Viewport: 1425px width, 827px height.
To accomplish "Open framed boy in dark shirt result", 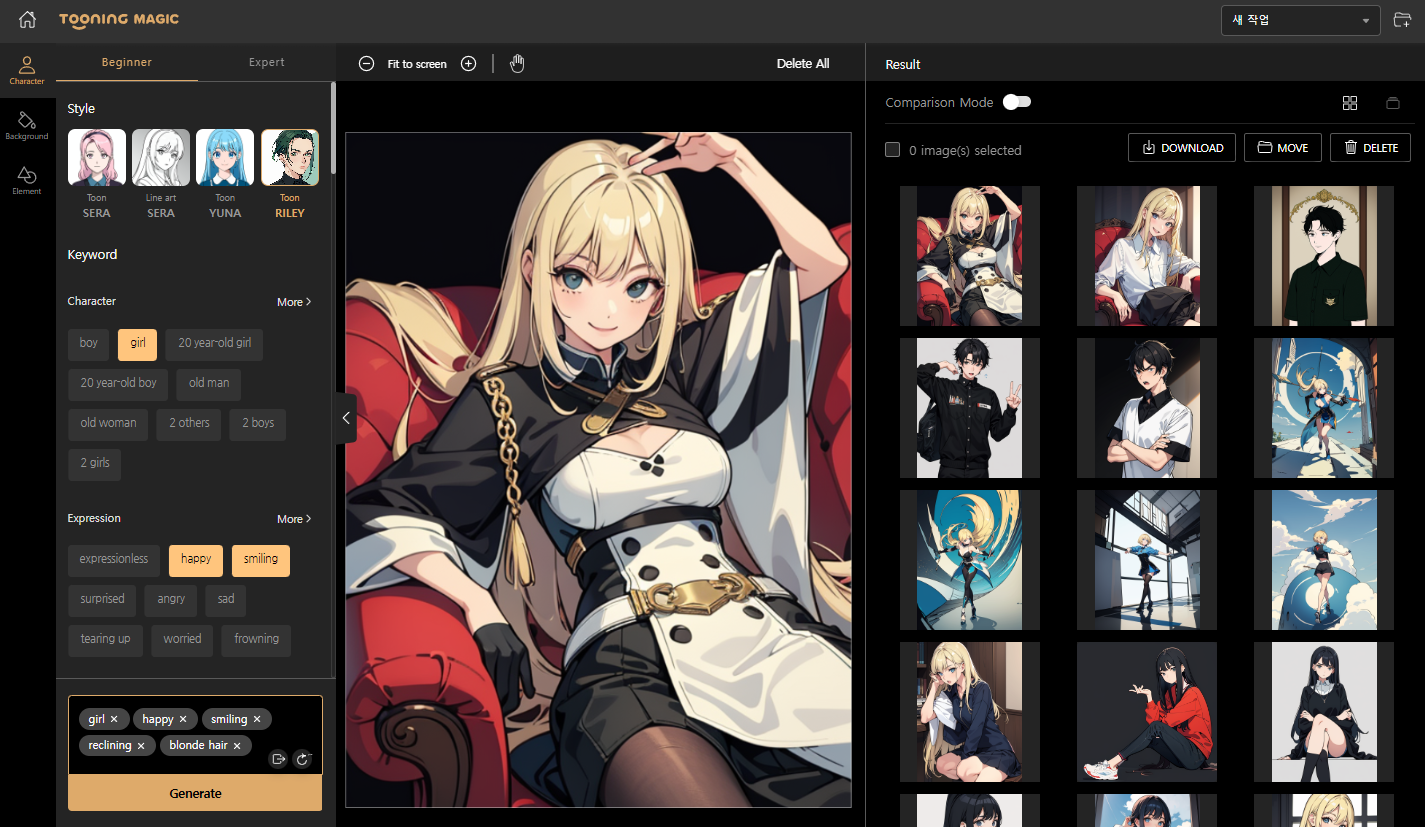I will click(x=1324, y=256).
